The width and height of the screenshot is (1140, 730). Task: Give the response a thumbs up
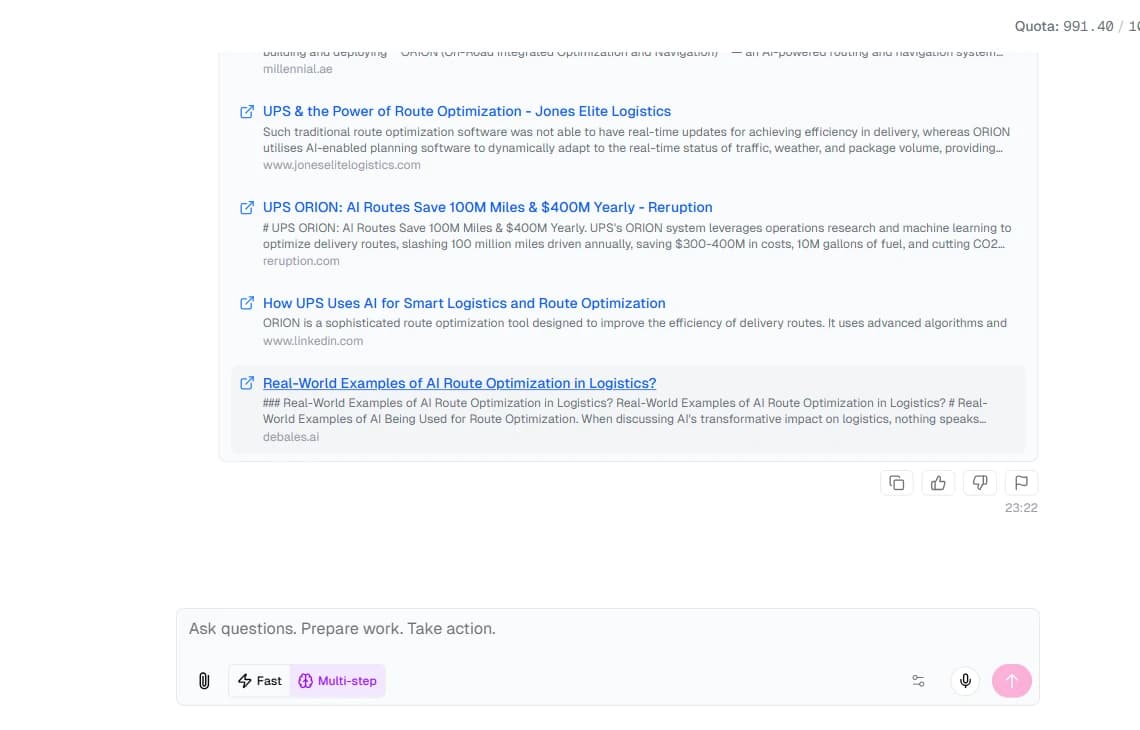[938, 483]
